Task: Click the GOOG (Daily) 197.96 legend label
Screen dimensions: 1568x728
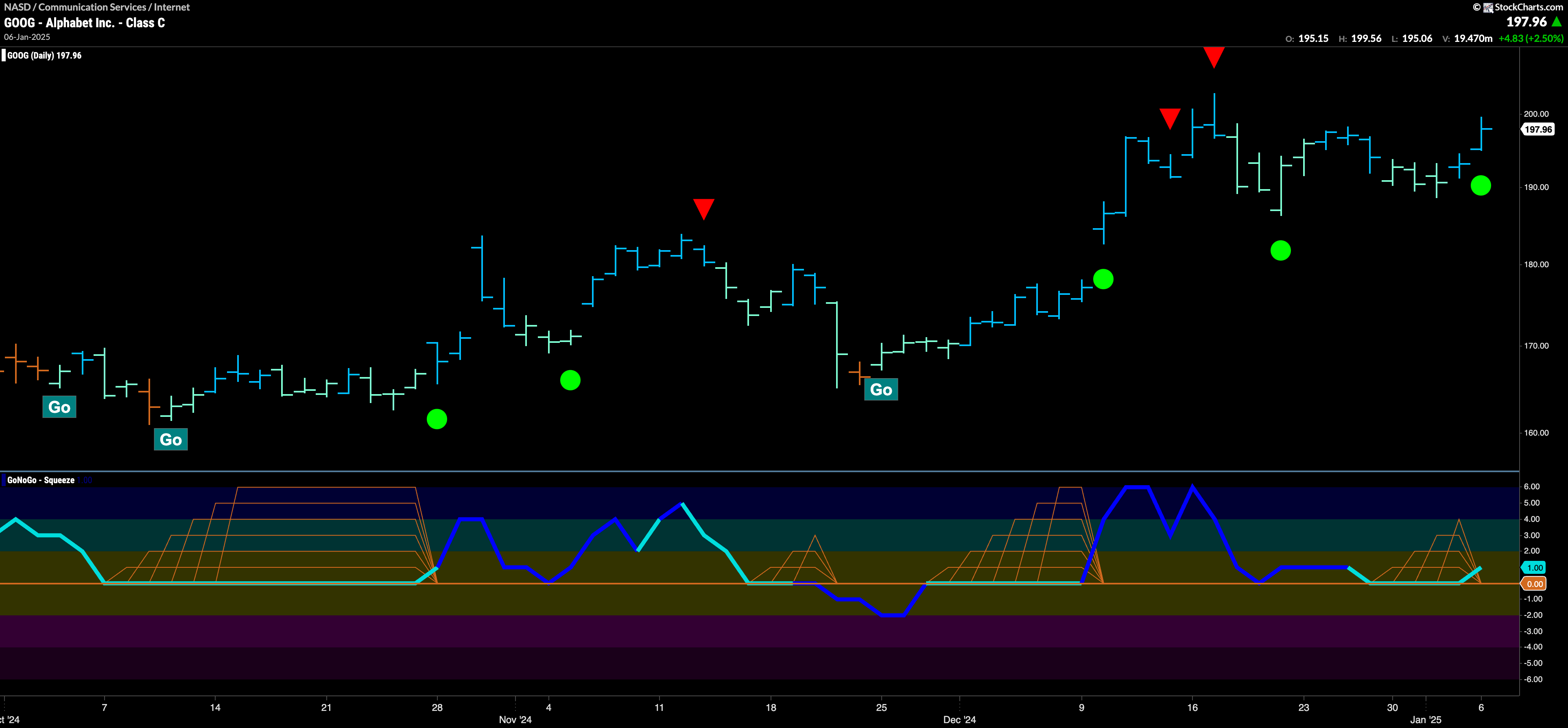Action: pyautogui.click(x=44, y=55)
